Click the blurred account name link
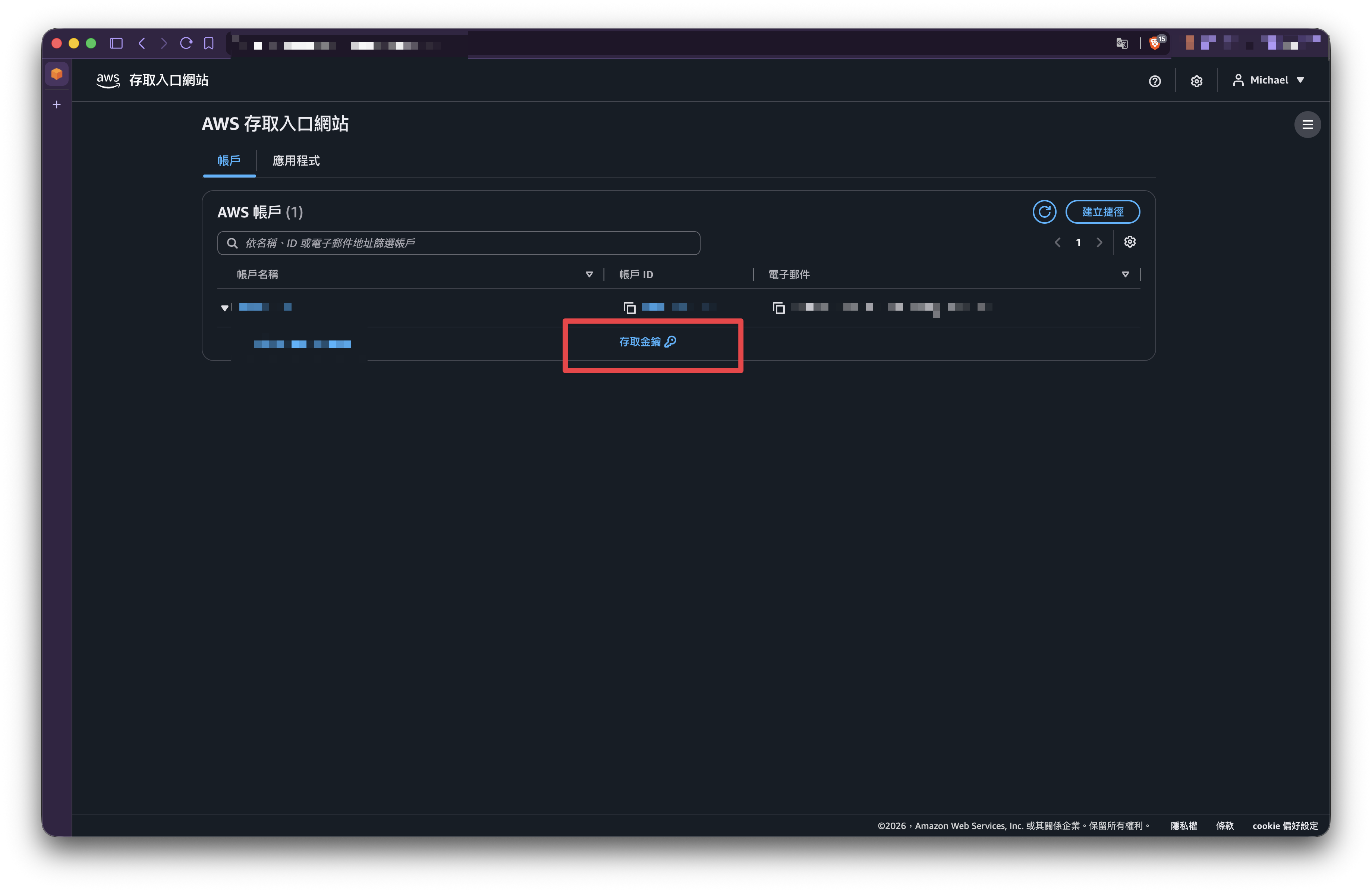Image resolution: width=1372 pixels, height=892 pixels. [x=265, y=307]
